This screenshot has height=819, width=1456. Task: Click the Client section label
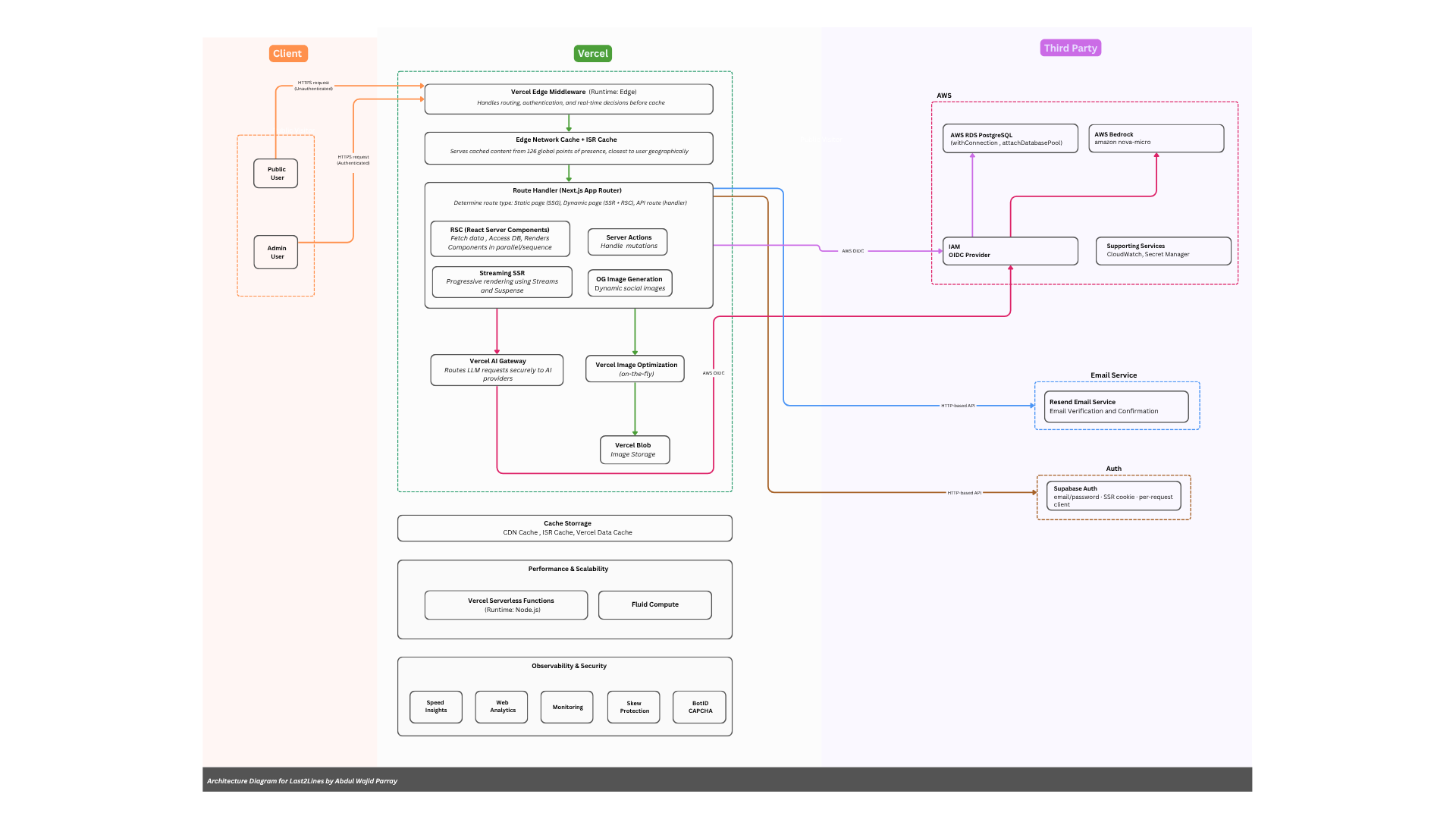(x=287, y=54)
